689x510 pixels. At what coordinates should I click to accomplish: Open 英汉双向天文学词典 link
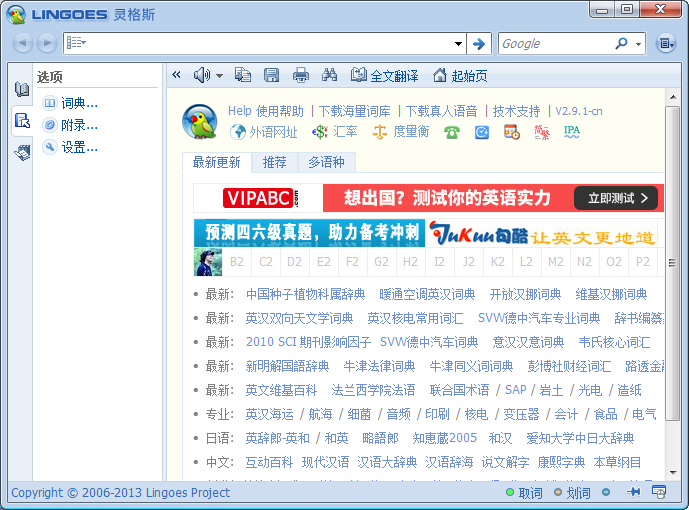point(299,318)
